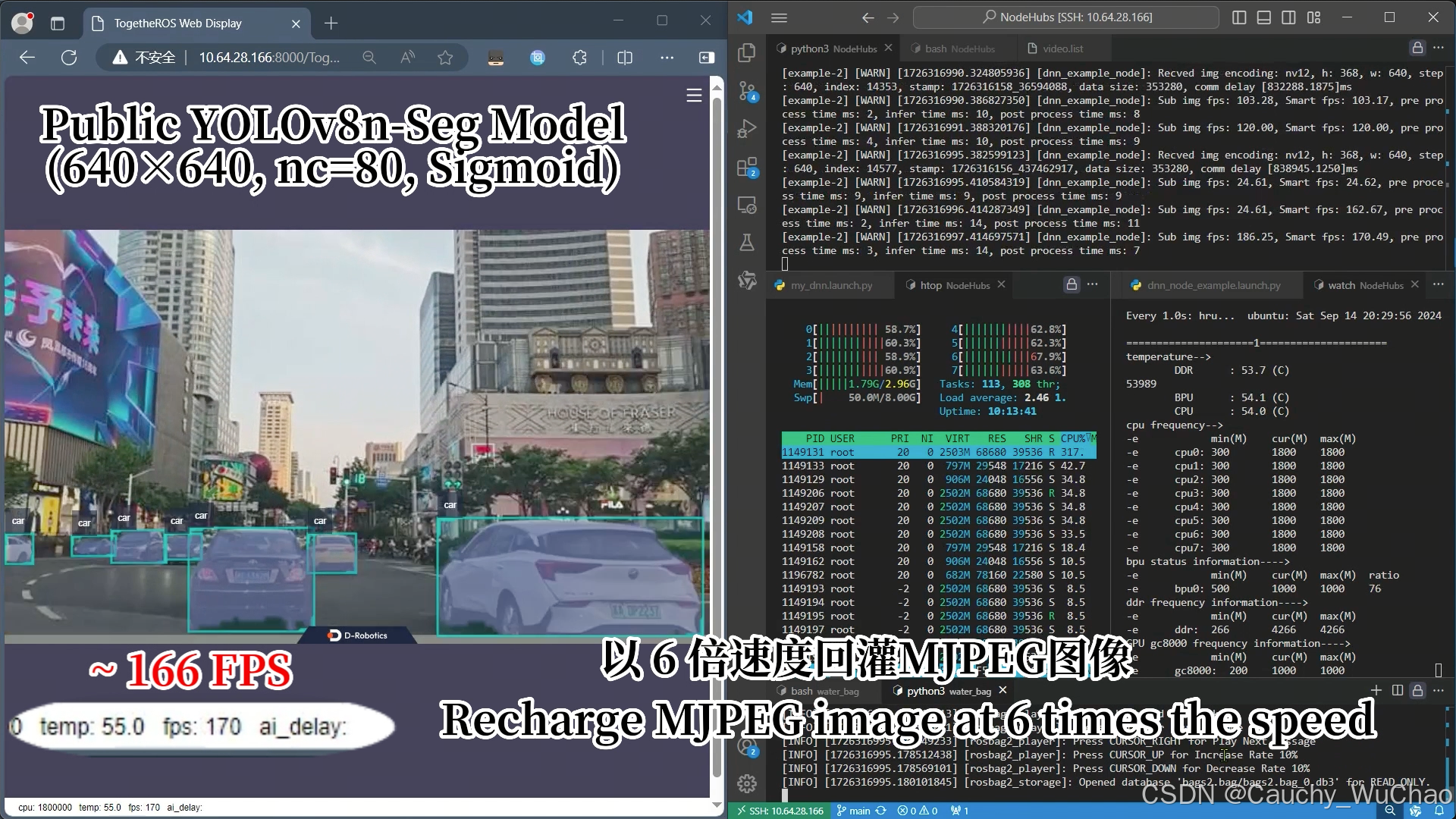Click the browser page vertical scrollbar
The width and height of the screenshot is (1456, 819).
coord(717,440)
